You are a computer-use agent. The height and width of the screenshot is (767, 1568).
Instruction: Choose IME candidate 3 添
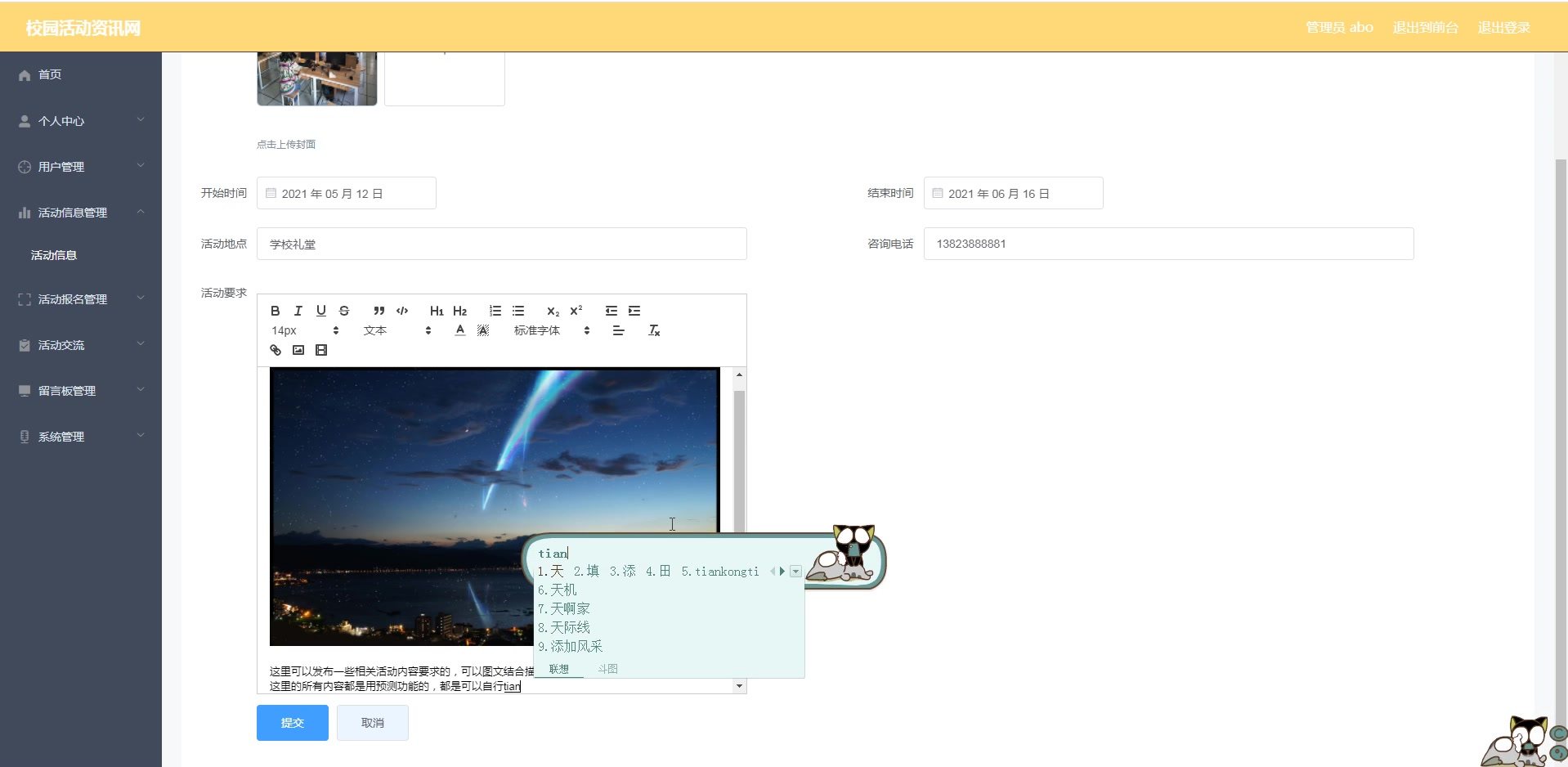[623, 571]
